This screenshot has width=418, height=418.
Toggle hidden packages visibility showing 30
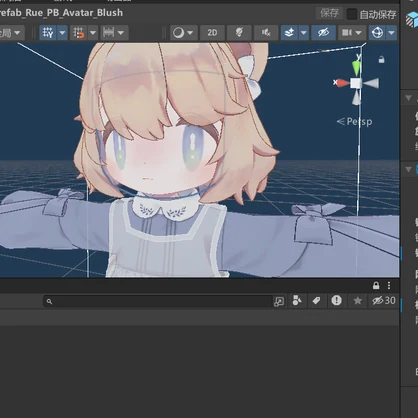pos(384,301)
